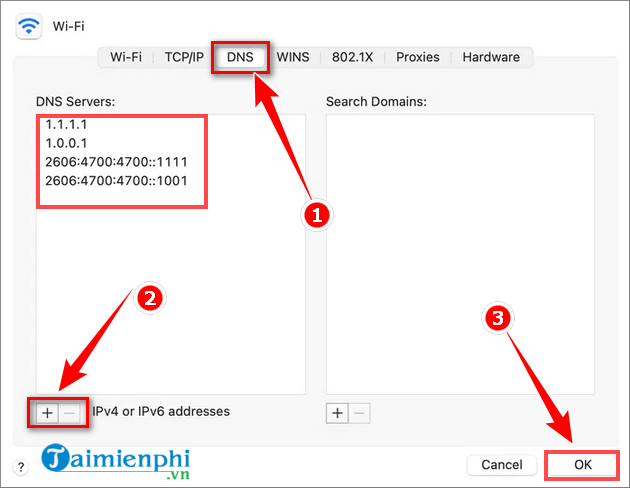Open the Proxies tab
This screenshot has width=630, height=488.
coord(417,57)
